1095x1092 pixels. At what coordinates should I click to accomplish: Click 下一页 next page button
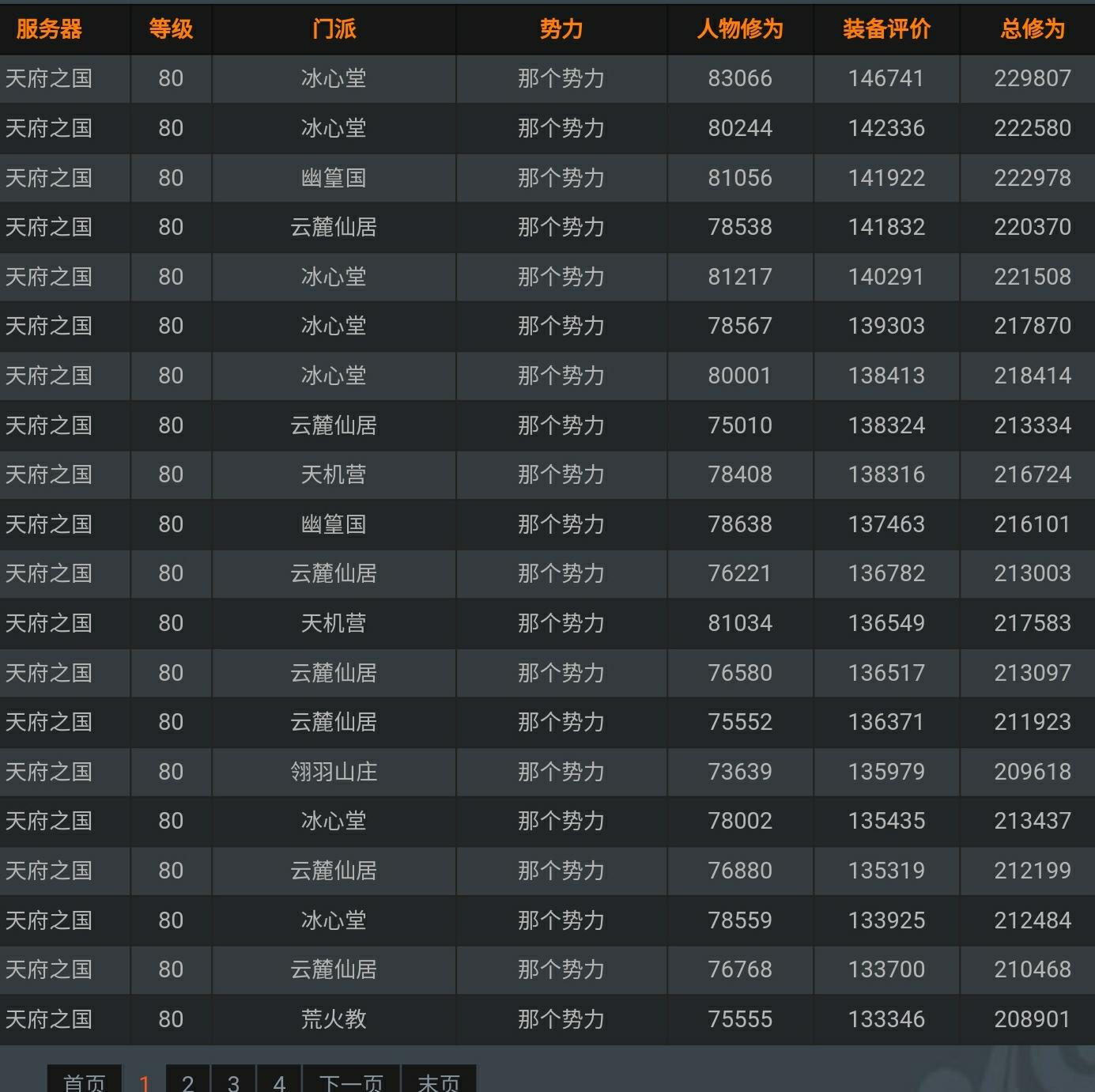coord(351,1081)
